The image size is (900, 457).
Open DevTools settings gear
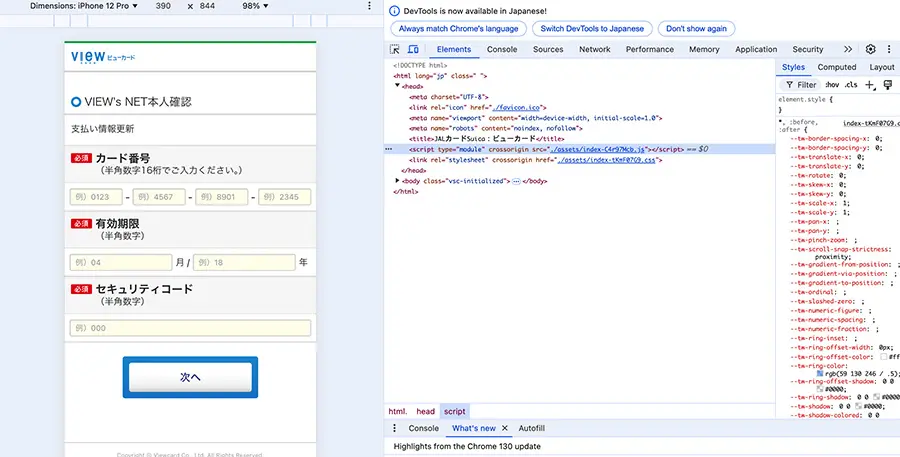pyautogui.click(x=871, y=49)
